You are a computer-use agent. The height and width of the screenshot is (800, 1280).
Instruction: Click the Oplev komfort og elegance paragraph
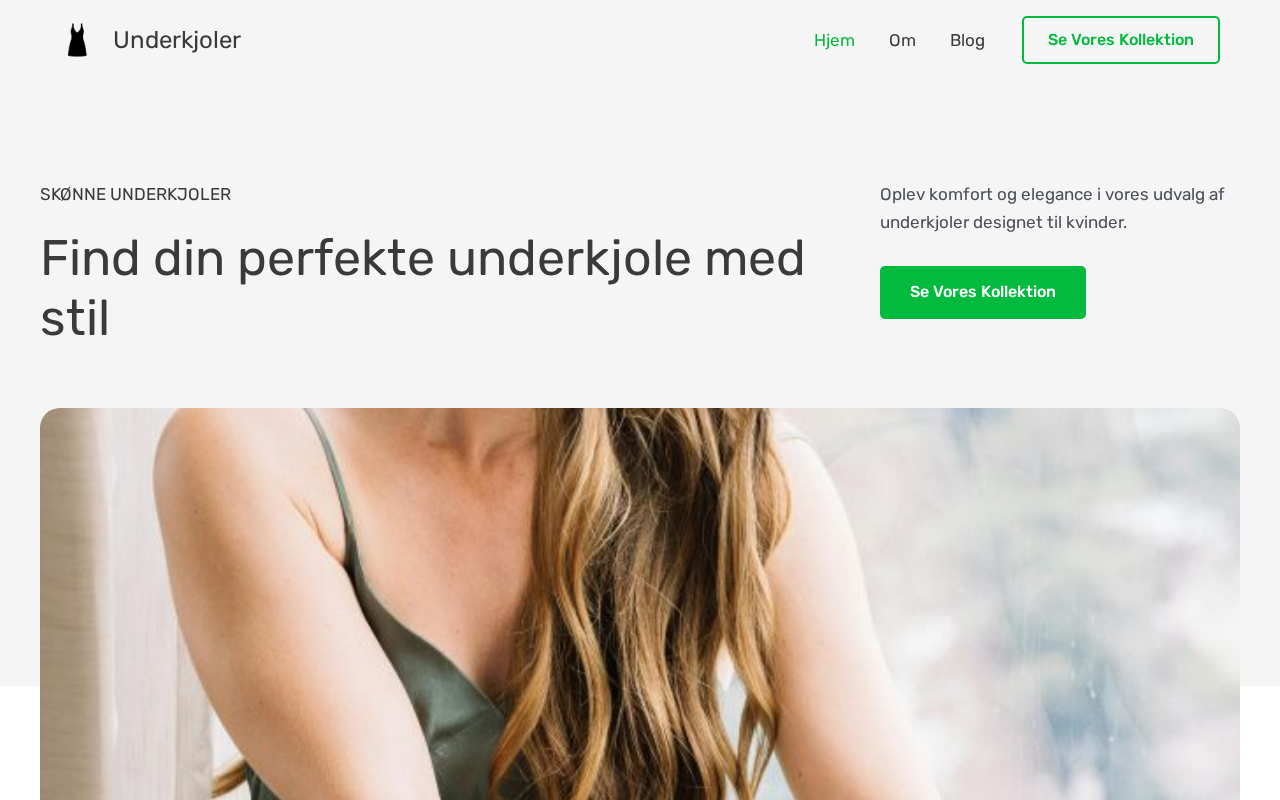tap(1052, 208)
